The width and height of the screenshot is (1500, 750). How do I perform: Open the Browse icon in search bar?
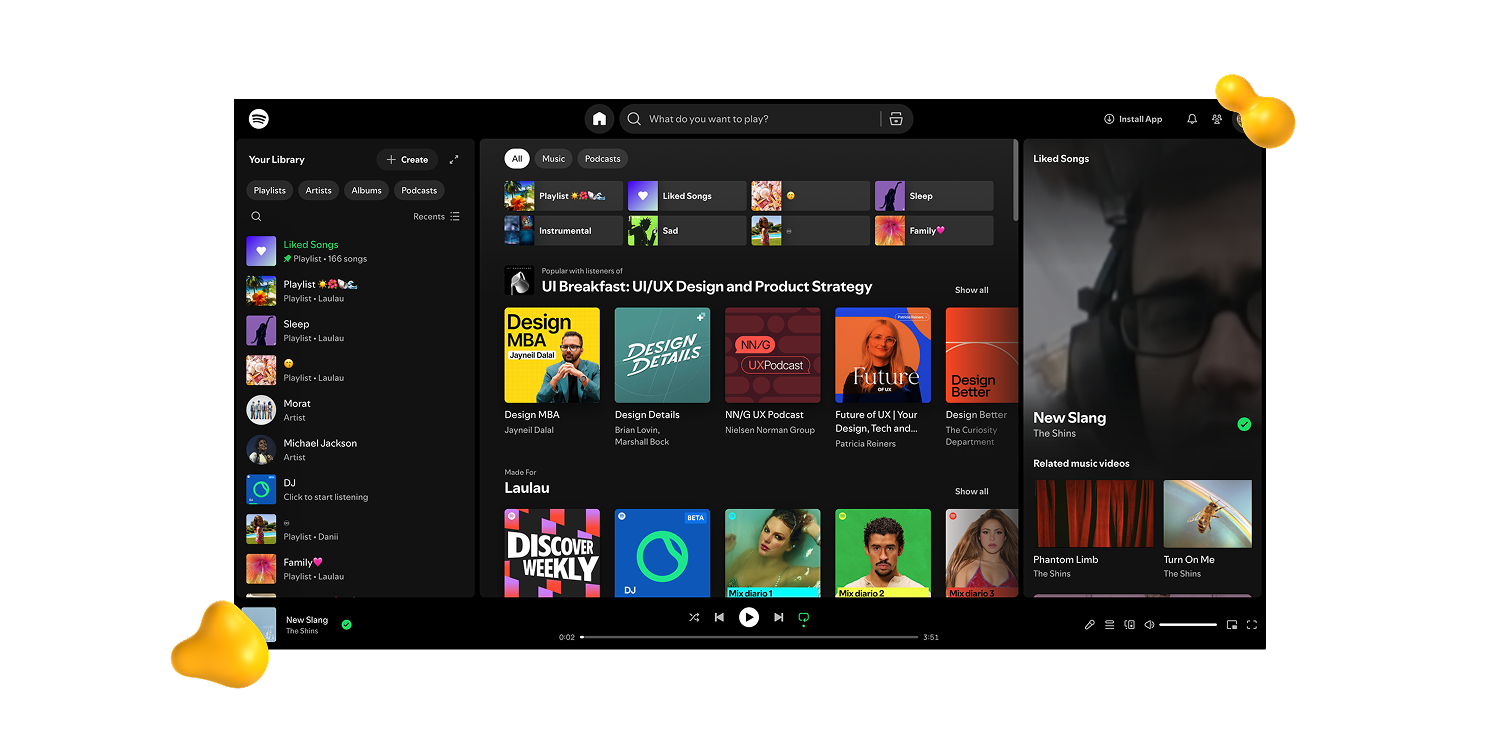[896, 119]
